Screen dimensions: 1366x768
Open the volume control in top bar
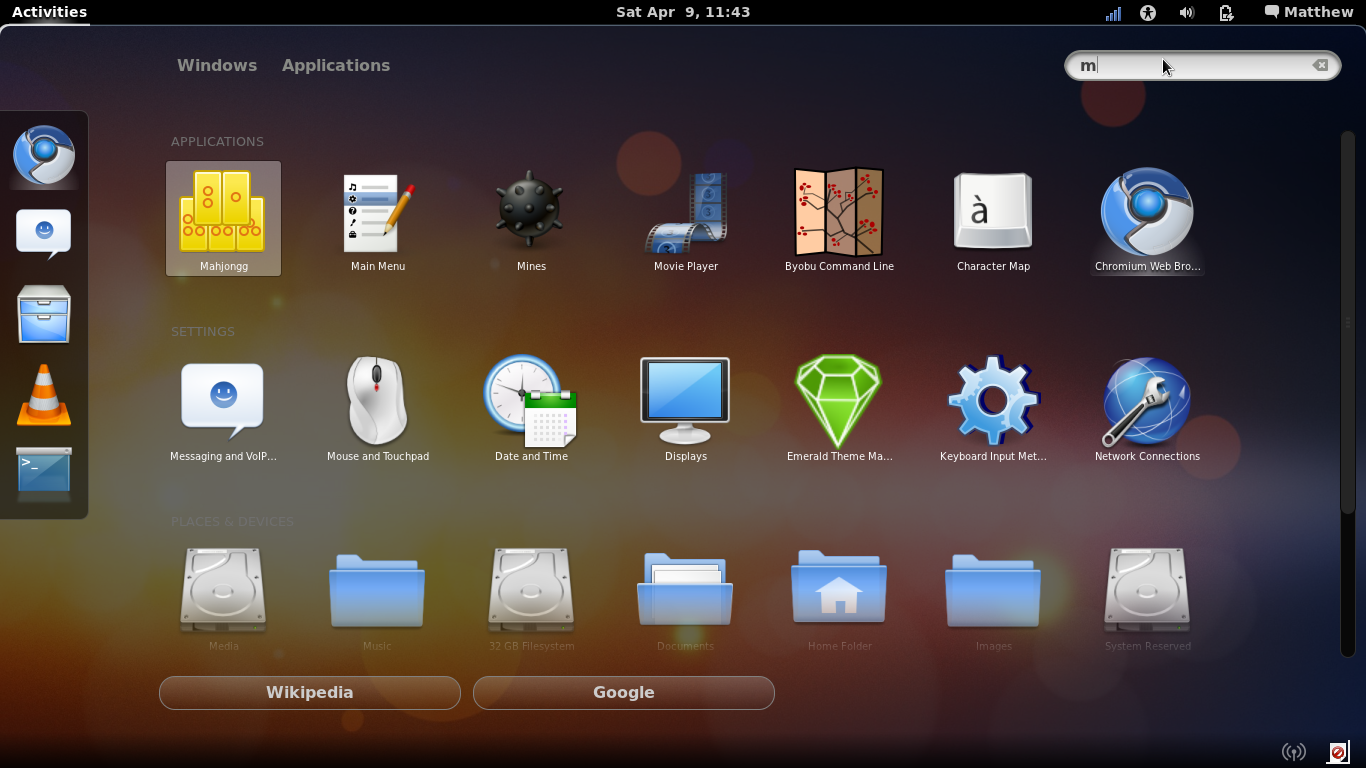(x=1187, y=12)
